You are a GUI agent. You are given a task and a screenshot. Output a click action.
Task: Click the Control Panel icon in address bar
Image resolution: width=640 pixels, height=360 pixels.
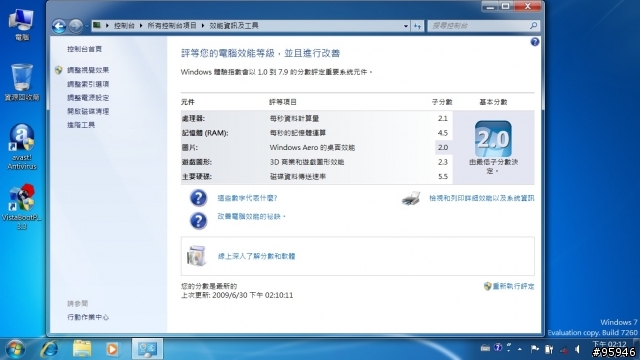(x=97, y=25)
